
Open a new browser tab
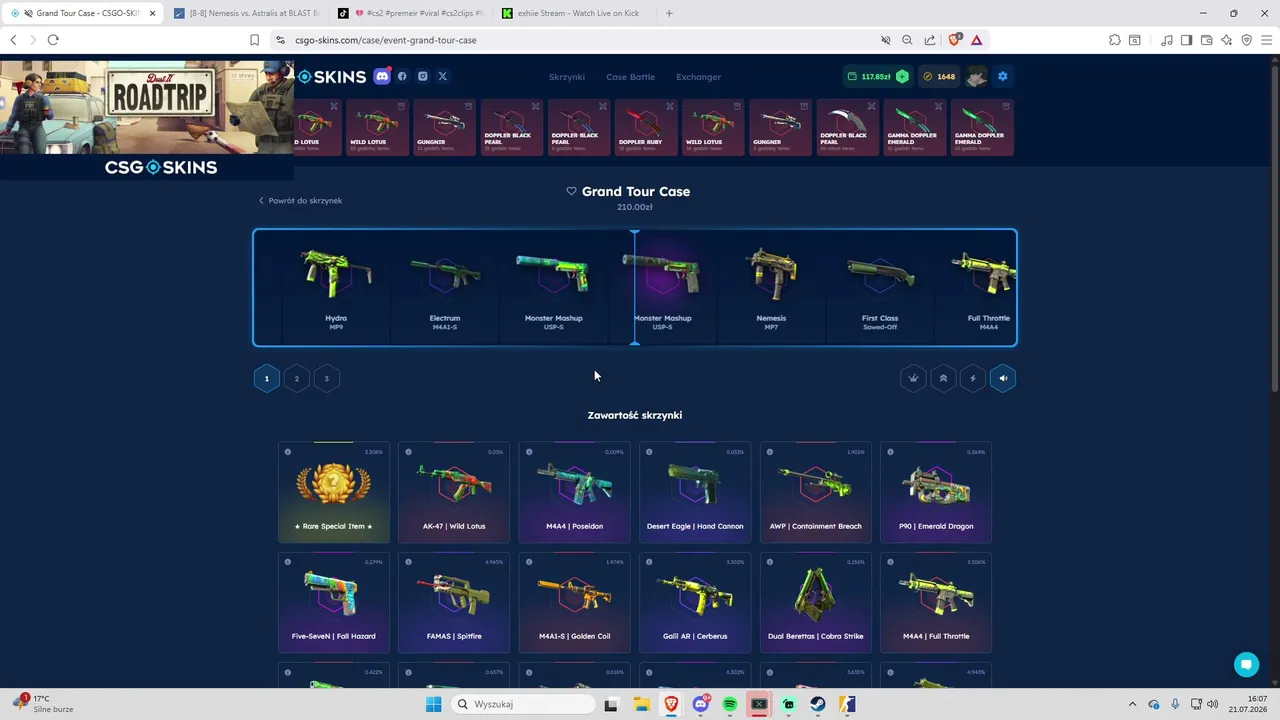pyautogui.click(x=669, y=13)
